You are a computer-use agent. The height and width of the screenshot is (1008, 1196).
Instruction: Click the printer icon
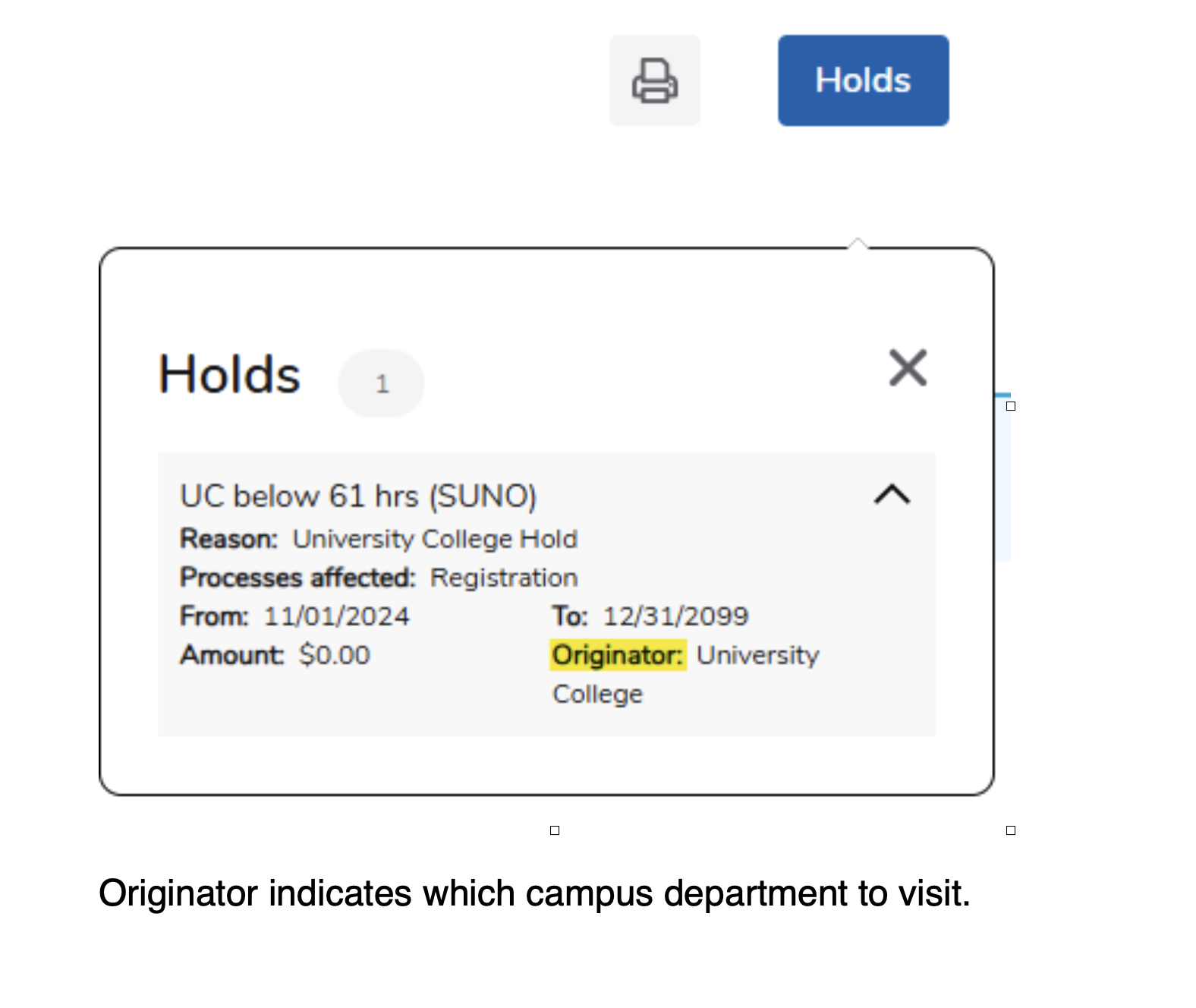click(x=654, y=80)
